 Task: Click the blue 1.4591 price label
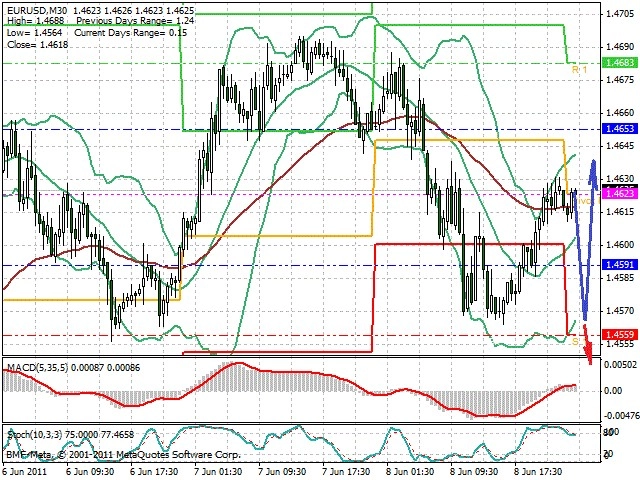[x=620, y=265]
